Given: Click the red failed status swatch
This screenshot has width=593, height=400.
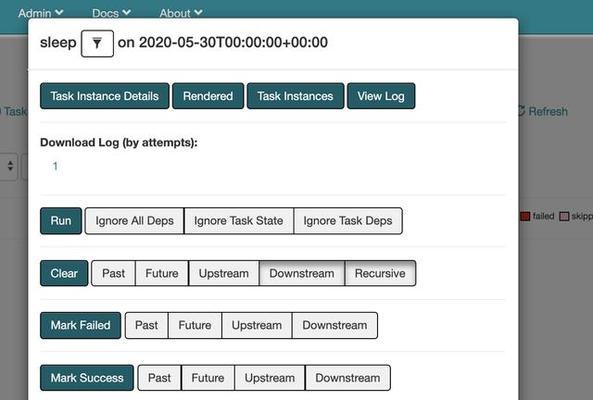Looking at the screenshot, I should 525,216.
